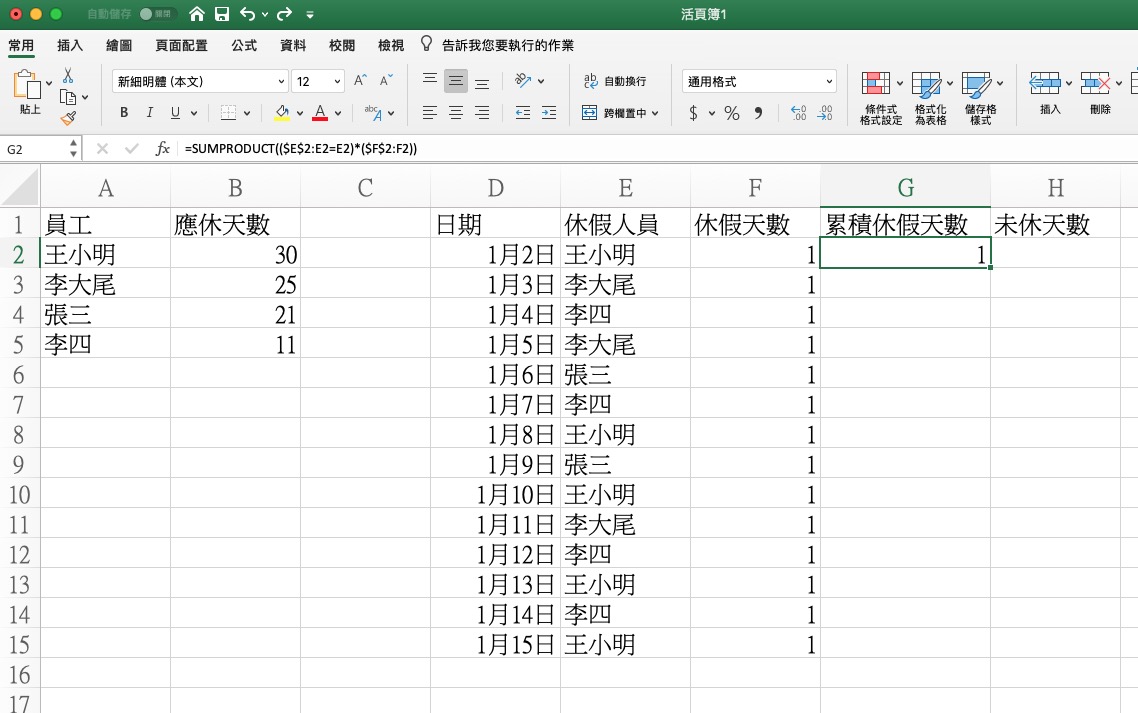Confirm formula entry with checkmark icon

131,148
